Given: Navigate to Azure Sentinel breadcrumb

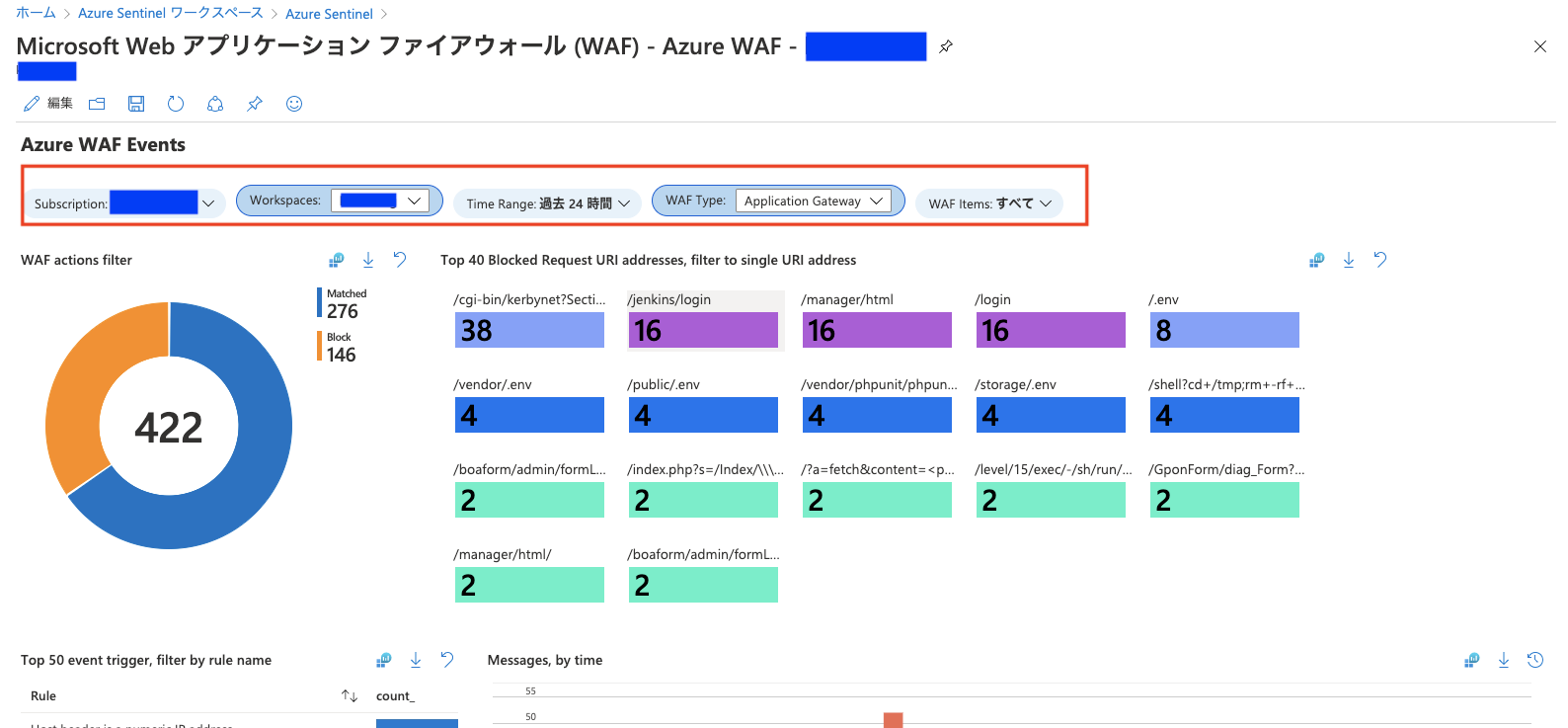Looking at the screenshot, I should [329, 14].
